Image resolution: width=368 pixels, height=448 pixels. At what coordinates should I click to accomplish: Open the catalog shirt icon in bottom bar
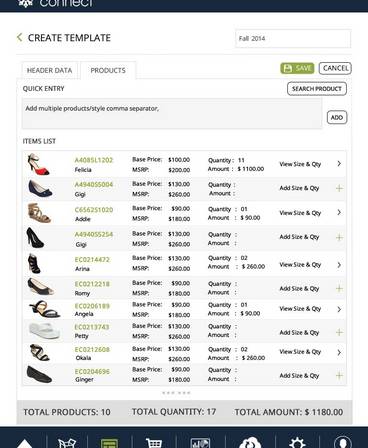[x=67, y=443]
